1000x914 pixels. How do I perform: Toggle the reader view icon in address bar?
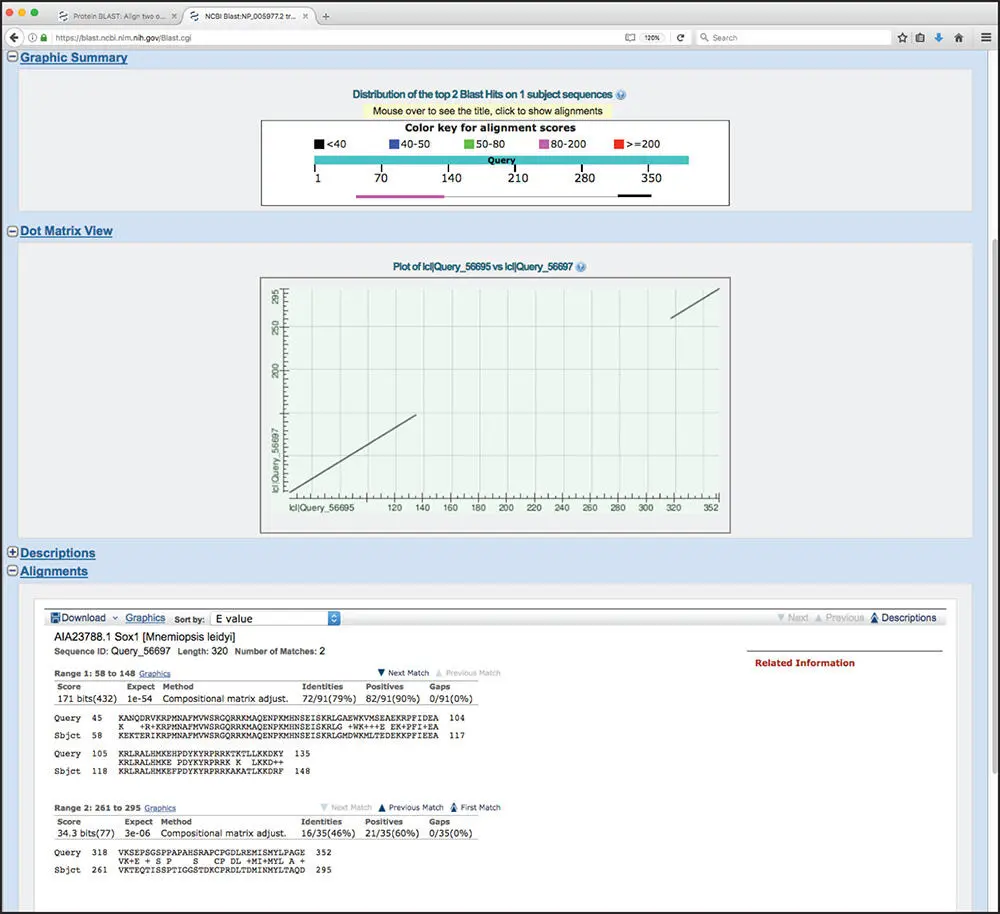point(630,38)
